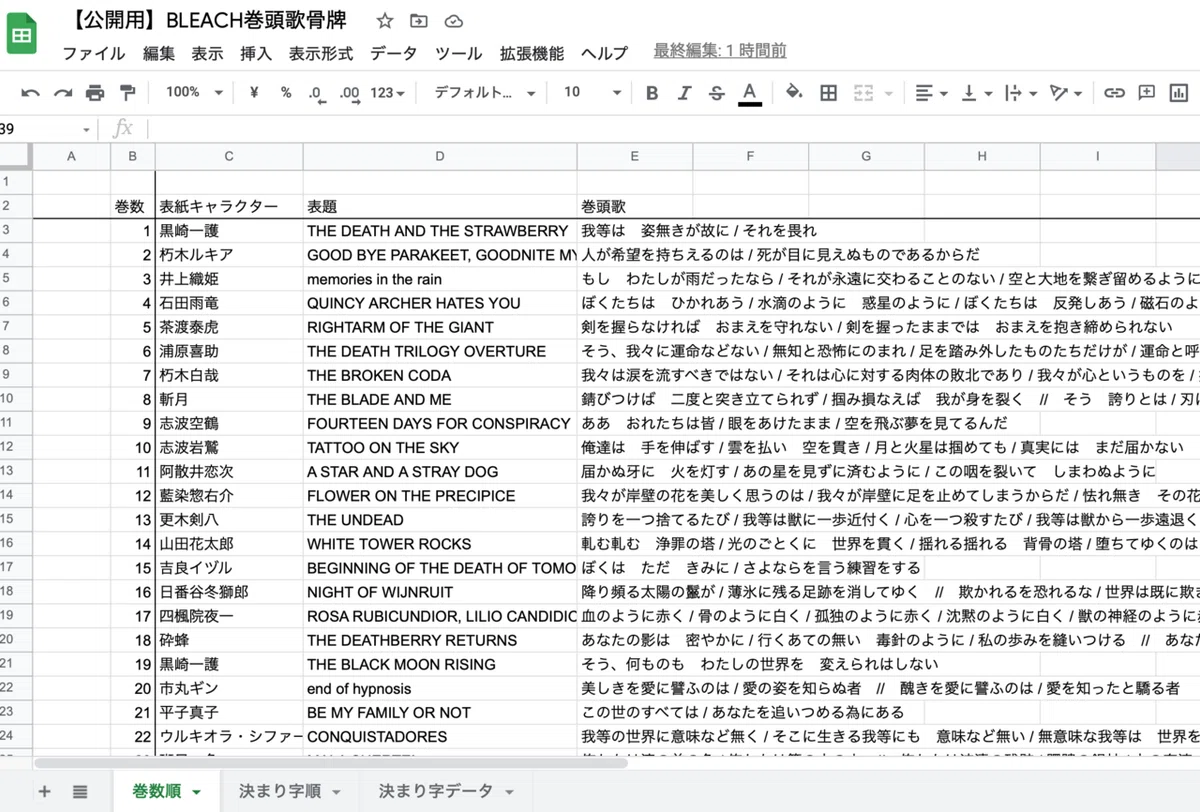Open merge cells dropdown arrow
1200x812 pixels.
pyautogui.click(x=888, y=94)
